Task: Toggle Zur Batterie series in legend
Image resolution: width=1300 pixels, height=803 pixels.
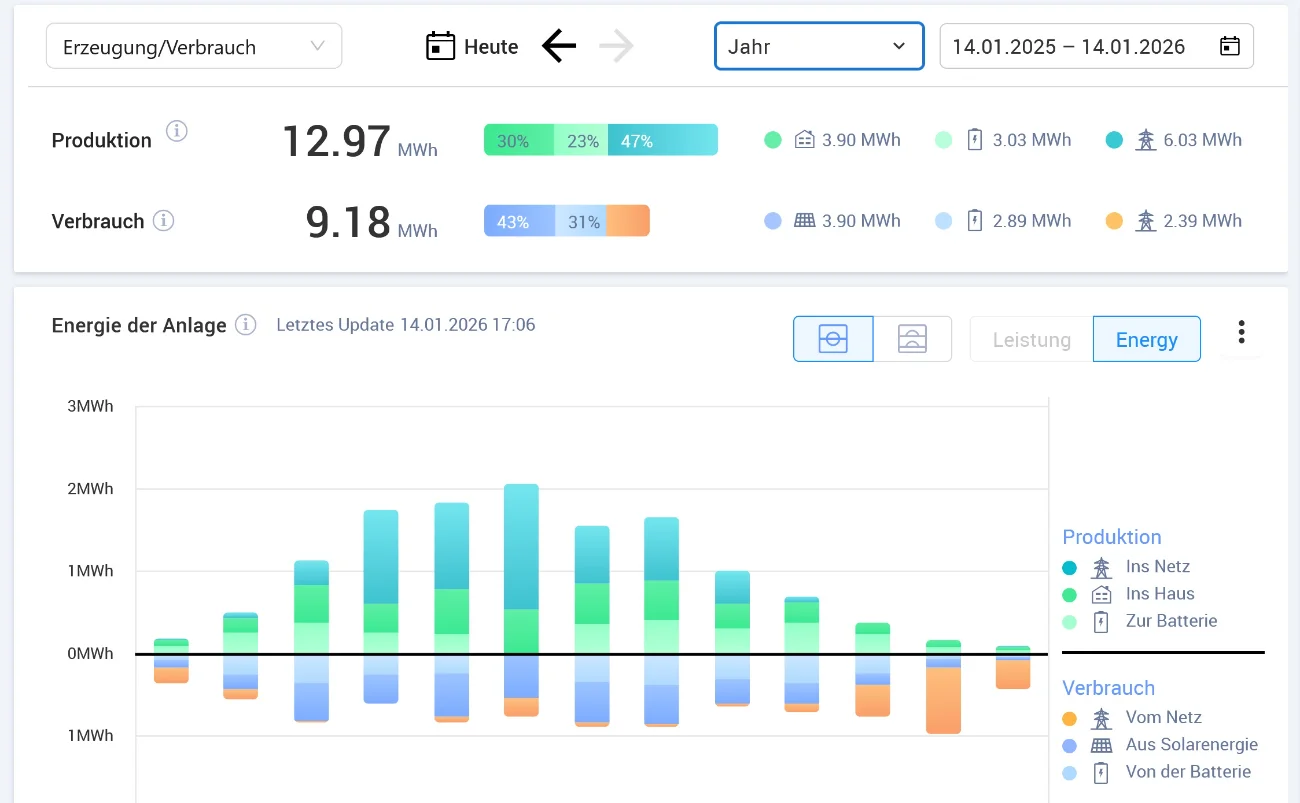Action: (1170, 621)
